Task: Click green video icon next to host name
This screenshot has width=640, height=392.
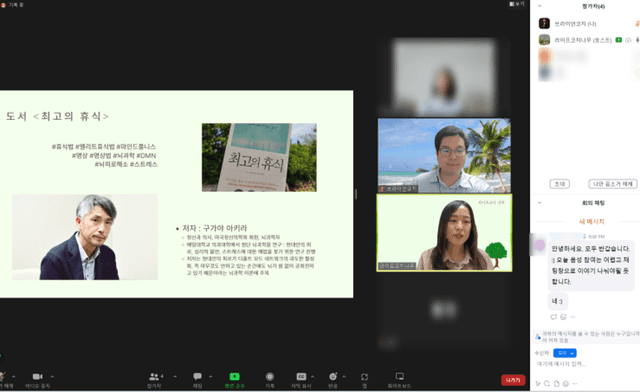Action: 619,40
